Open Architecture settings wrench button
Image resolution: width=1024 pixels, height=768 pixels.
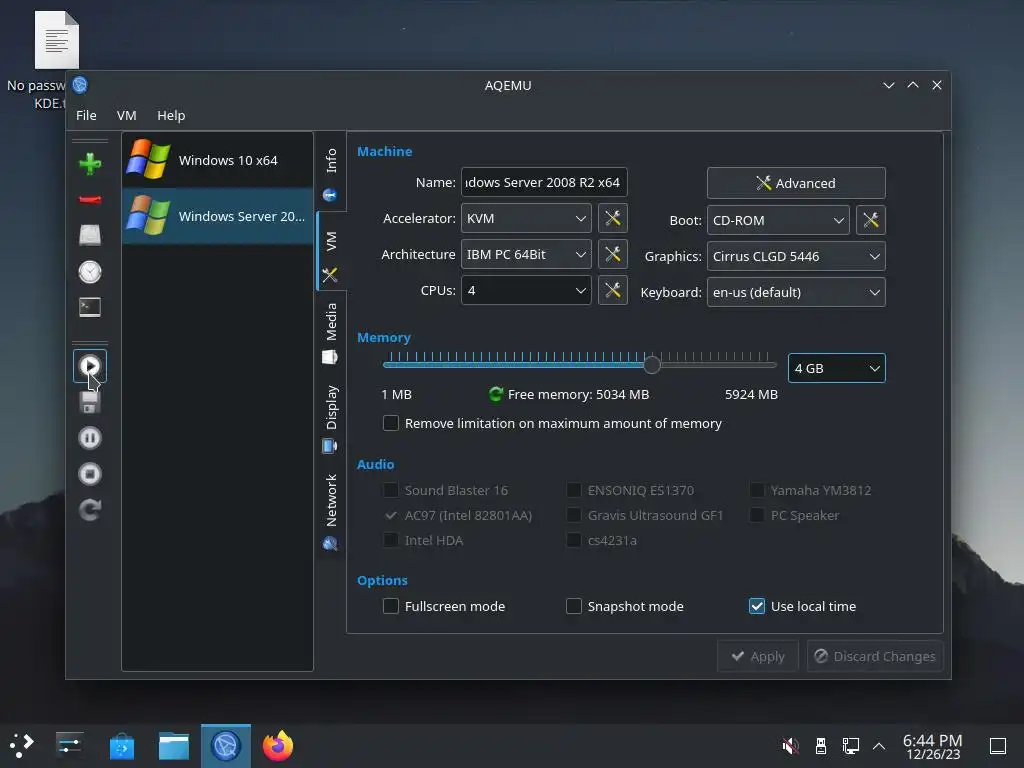pos(613,254)
